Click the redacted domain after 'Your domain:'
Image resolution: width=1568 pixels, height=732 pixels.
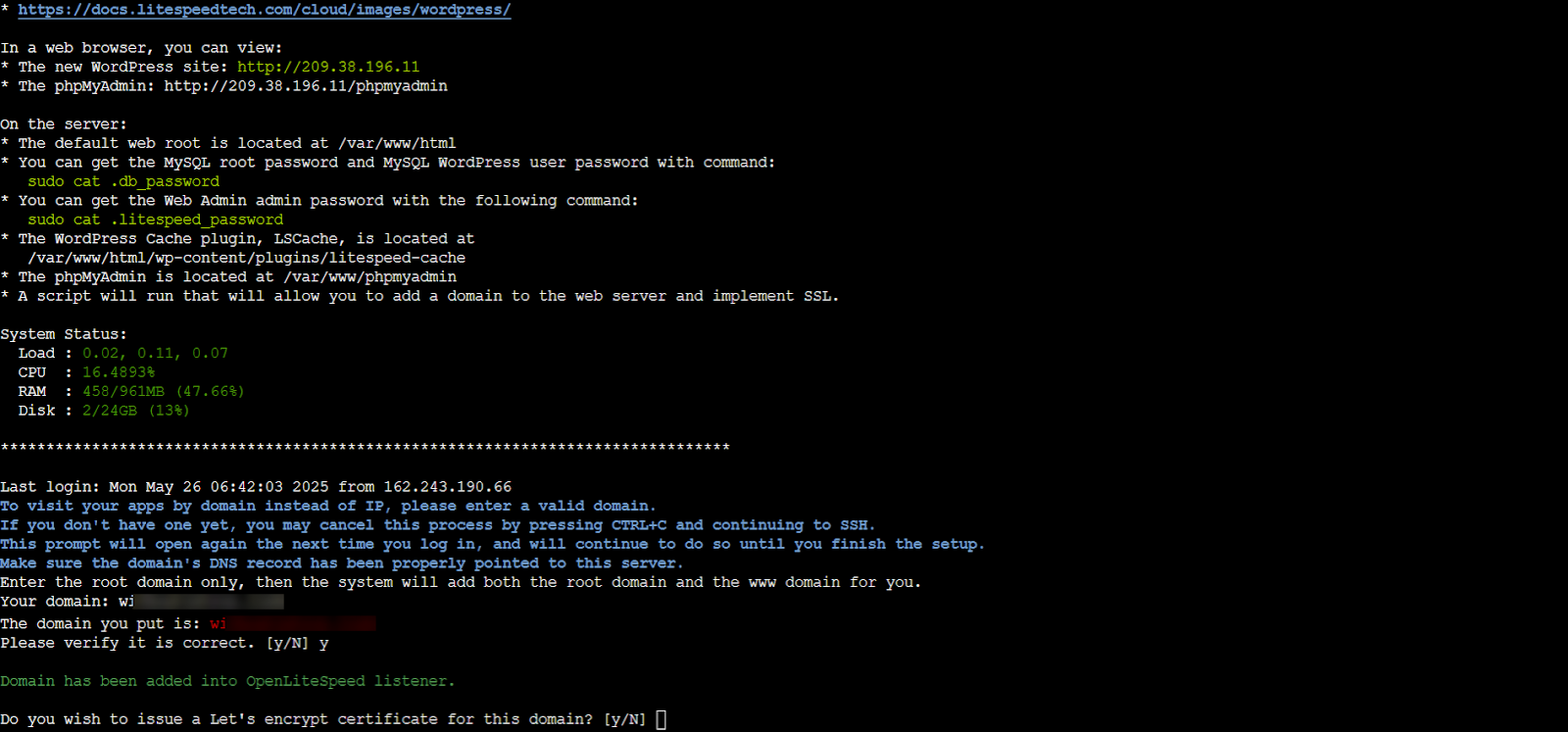point(202,602)
